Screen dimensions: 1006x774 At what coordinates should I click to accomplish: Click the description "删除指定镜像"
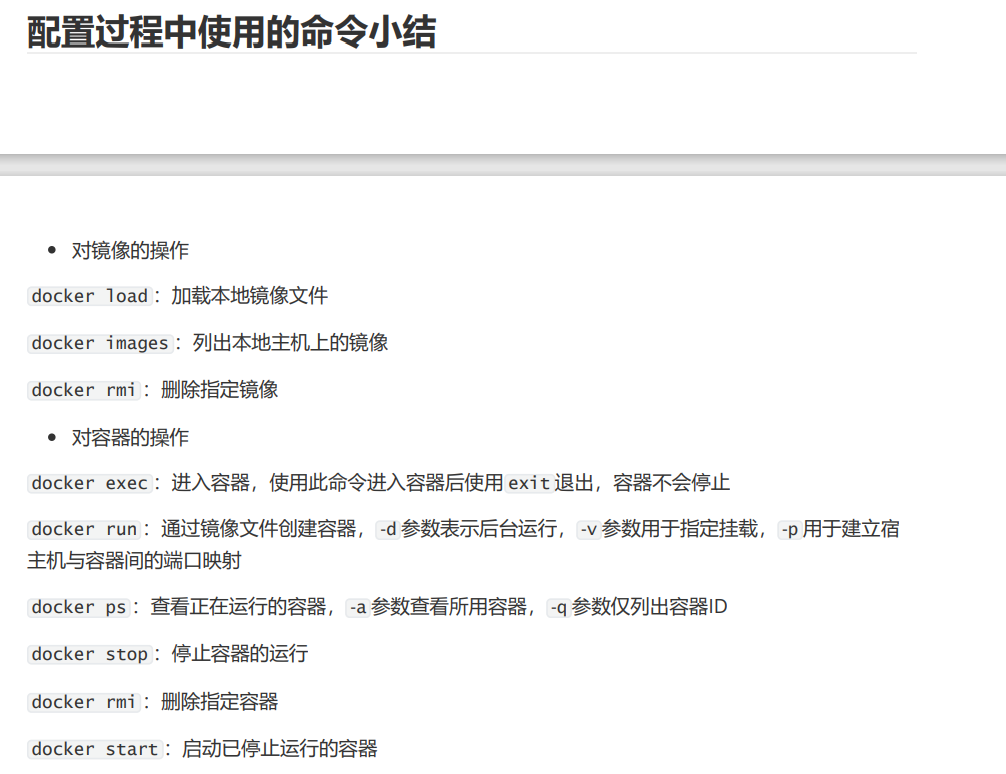click(x=219, y=390)
